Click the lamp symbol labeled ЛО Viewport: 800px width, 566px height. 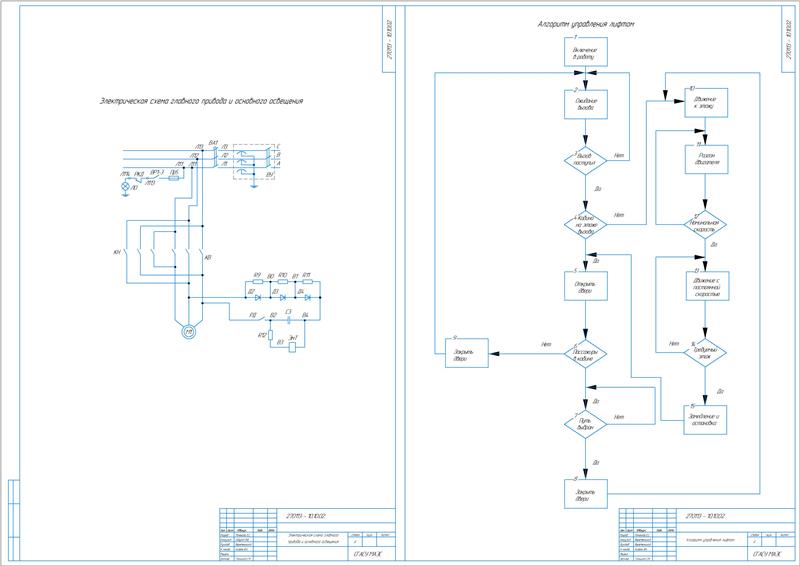pos(126,187)
